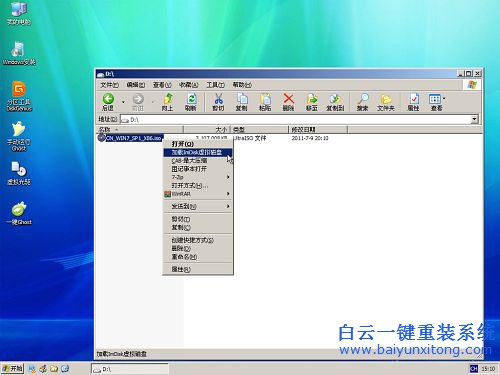Open Windows安装 desktop icon
This screenshot has width=500, height=375.
point(19,53)
